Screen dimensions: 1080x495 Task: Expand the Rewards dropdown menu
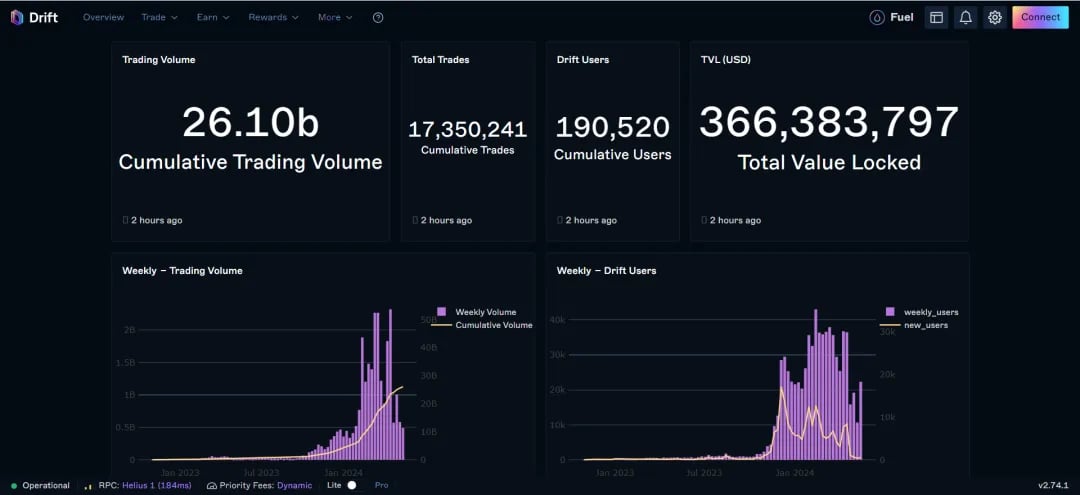pyautogui.click(x=273, y=17)
